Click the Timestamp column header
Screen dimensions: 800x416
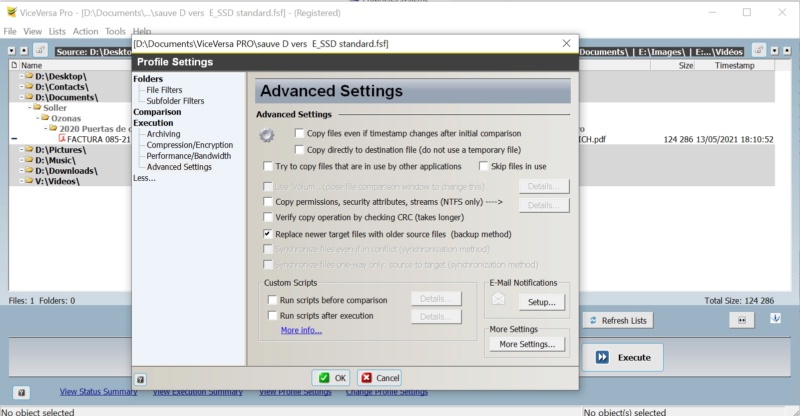734,65
